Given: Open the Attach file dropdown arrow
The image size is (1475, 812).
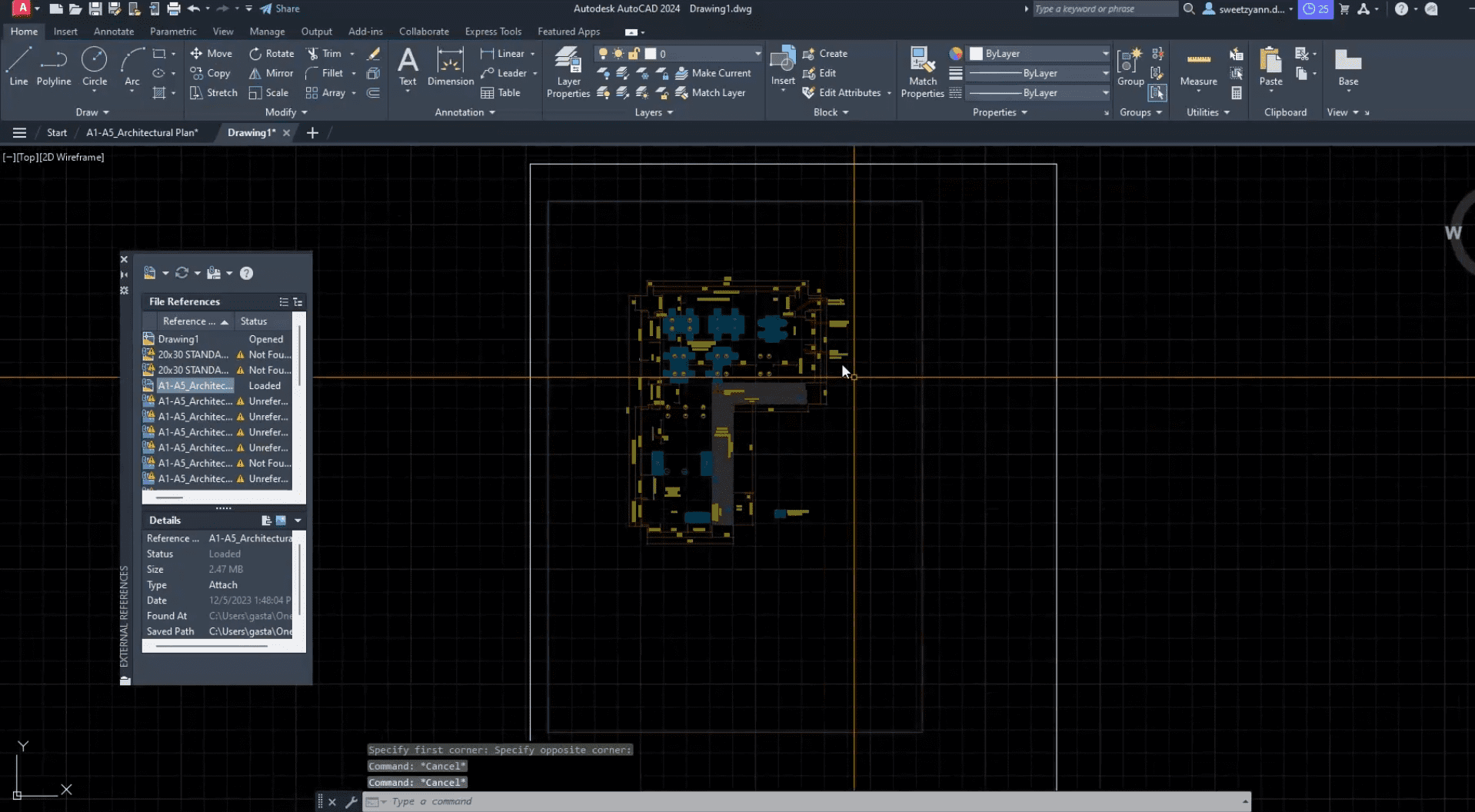Looking at the screenshot, I should click(x=166, y=273).
